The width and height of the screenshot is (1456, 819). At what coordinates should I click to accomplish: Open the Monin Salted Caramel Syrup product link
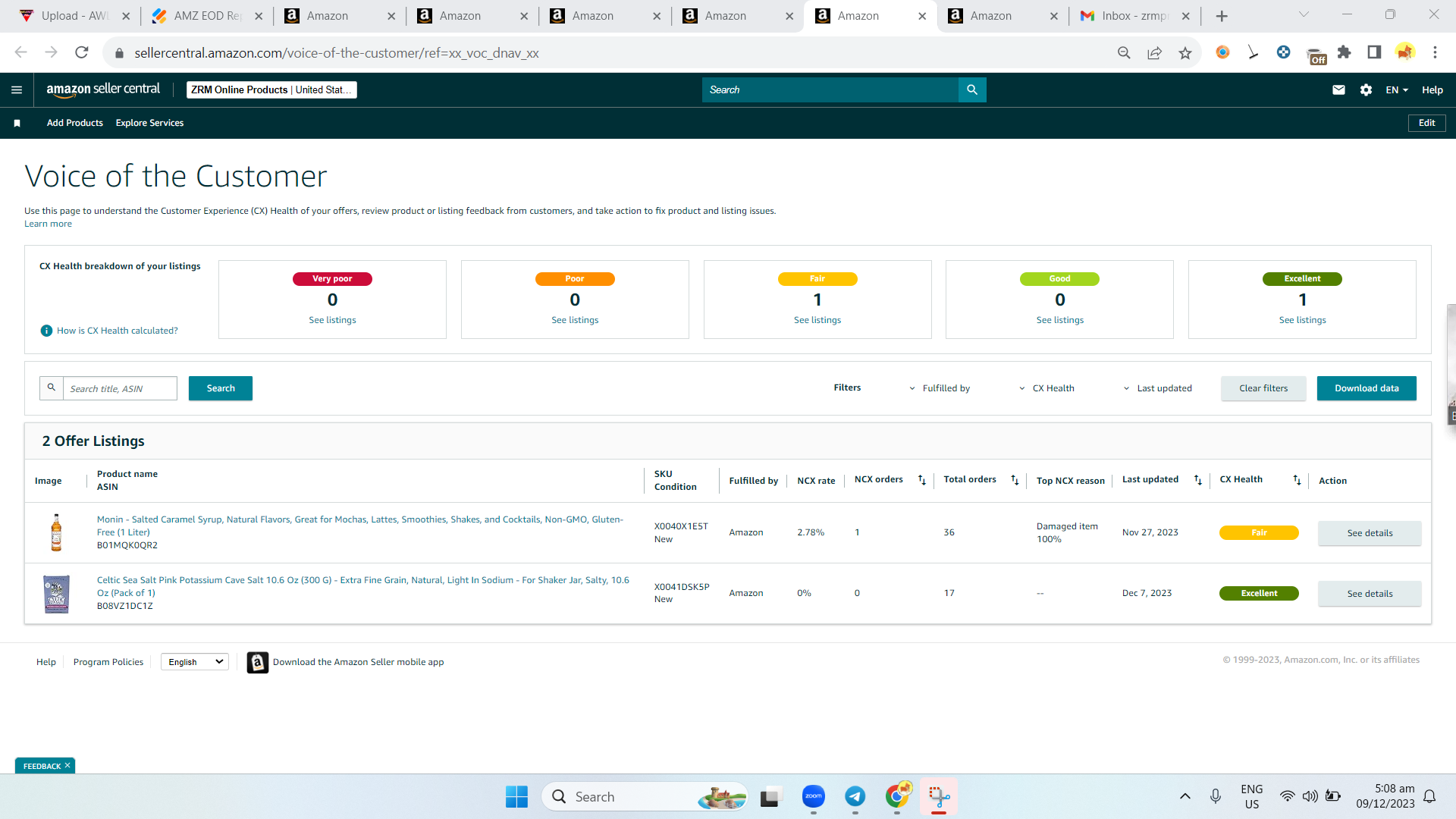[x=360, y=526]
